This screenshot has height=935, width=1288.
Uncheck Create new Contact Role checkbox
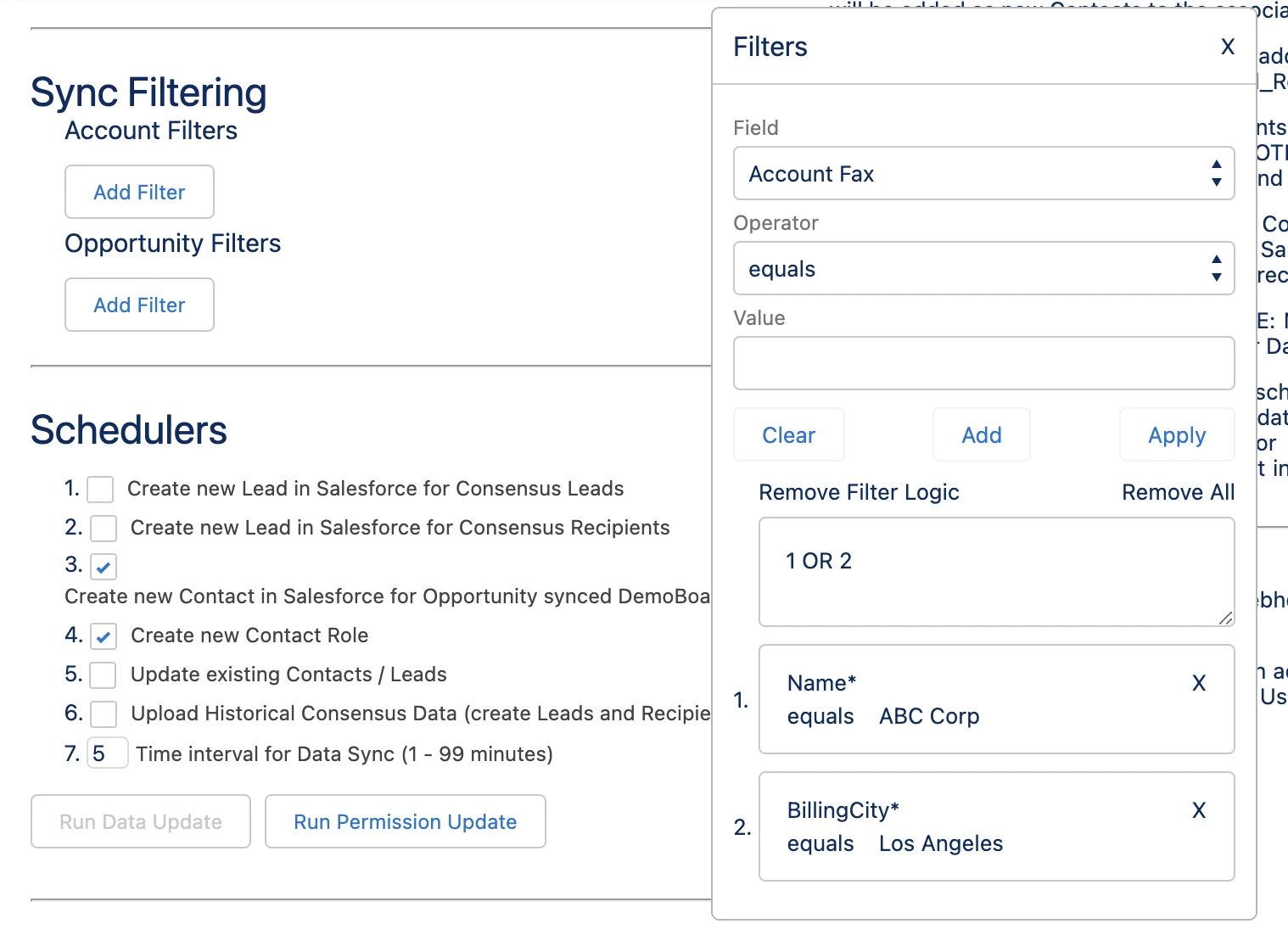(104, 636)
